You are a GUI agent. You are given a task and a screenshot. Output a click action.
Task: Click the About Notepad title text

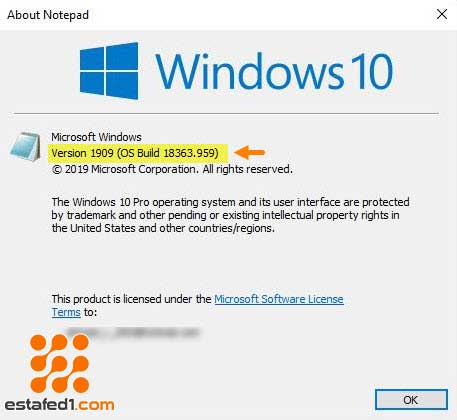[x=48, y=15]
